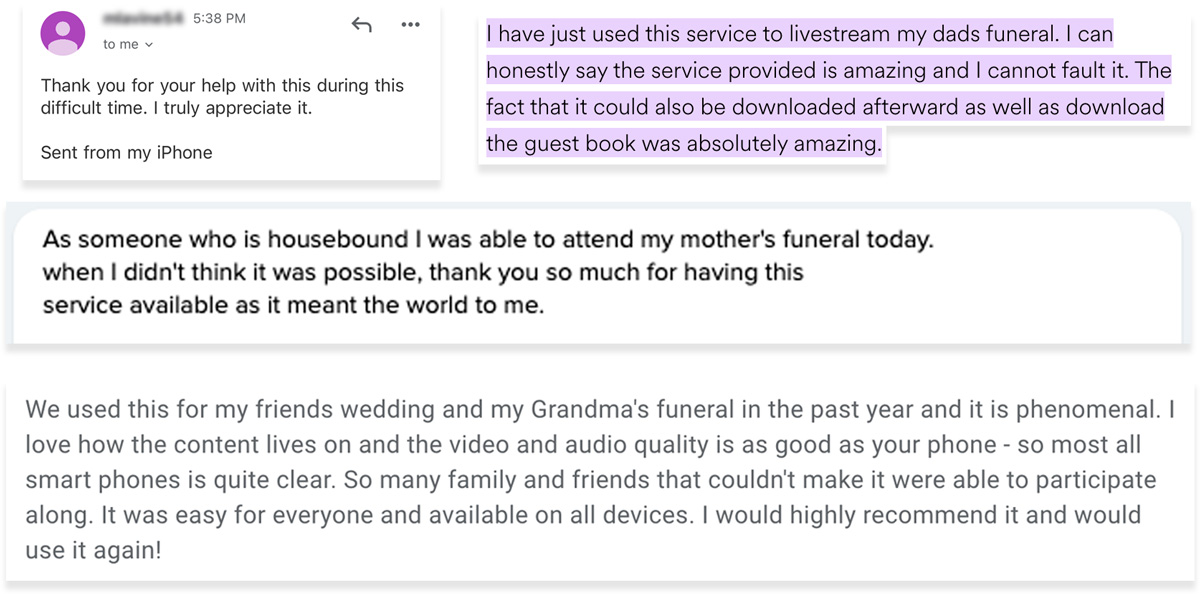The height and width of the screenshot is (594, 1200).
Task: Click the "downloaded afterward" highlighted line
Action: [825, 107]
